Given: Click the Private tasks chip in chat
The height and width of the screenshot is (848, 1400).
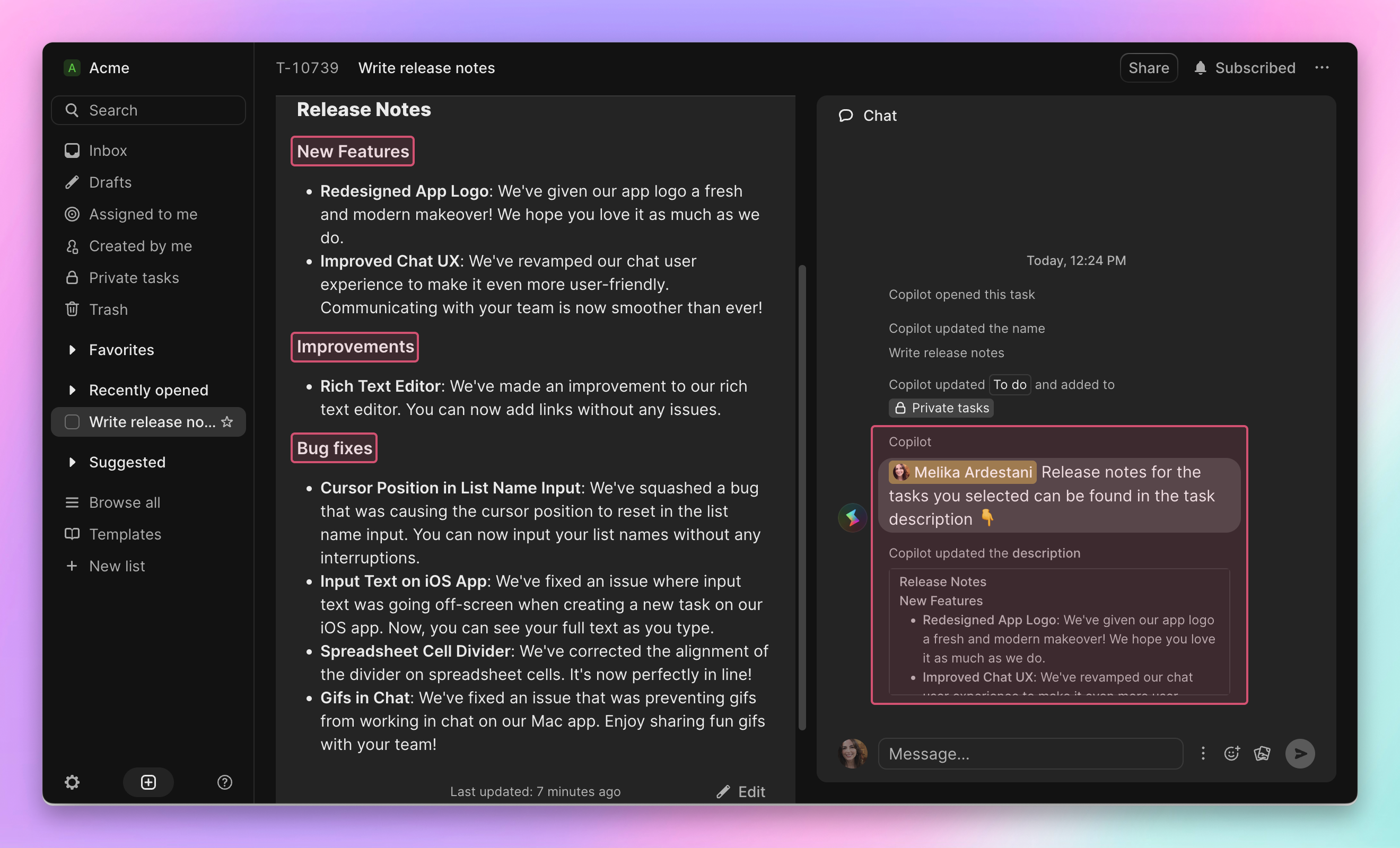Looking at the screenshot, I should click(x=941, y=408).
